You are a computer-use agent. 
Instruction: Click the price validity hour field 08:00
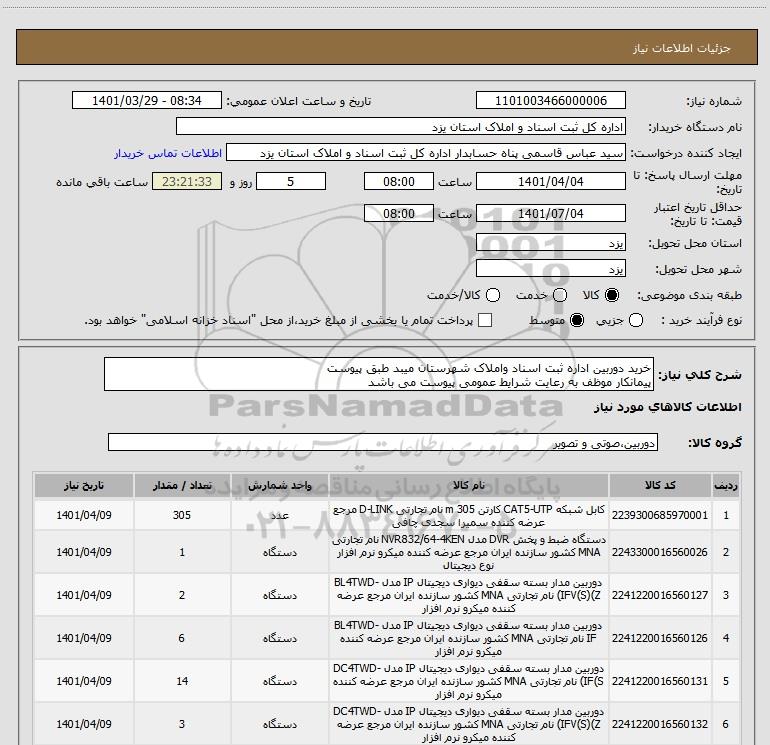(399, 214)
